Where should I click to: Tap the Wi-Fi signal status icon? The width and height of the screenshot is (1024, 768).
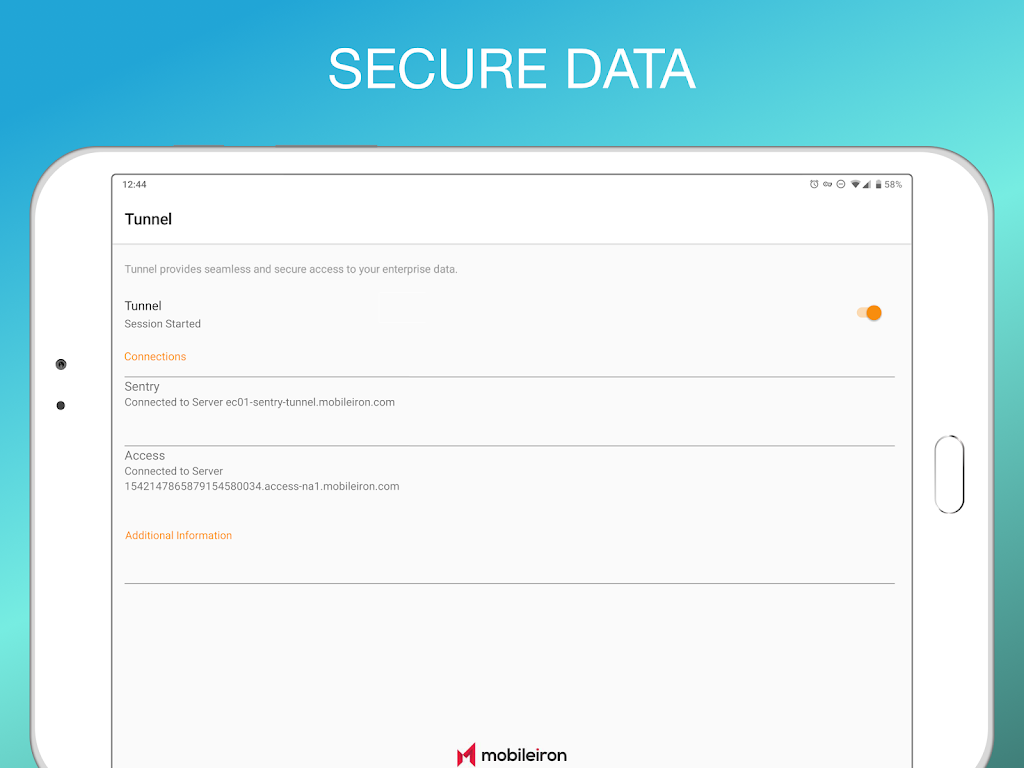[855, 184]
